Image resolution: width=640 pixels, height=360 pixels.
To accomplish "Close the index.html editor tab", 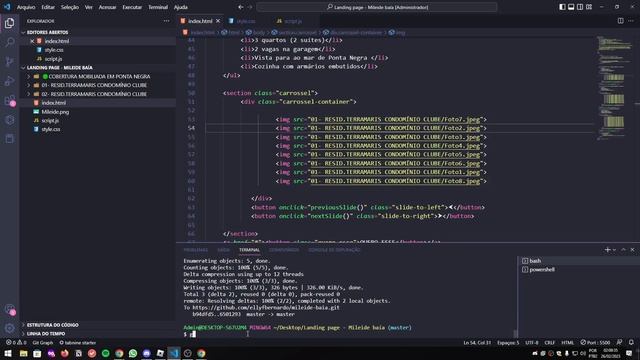I will click(x=218, y=21).
